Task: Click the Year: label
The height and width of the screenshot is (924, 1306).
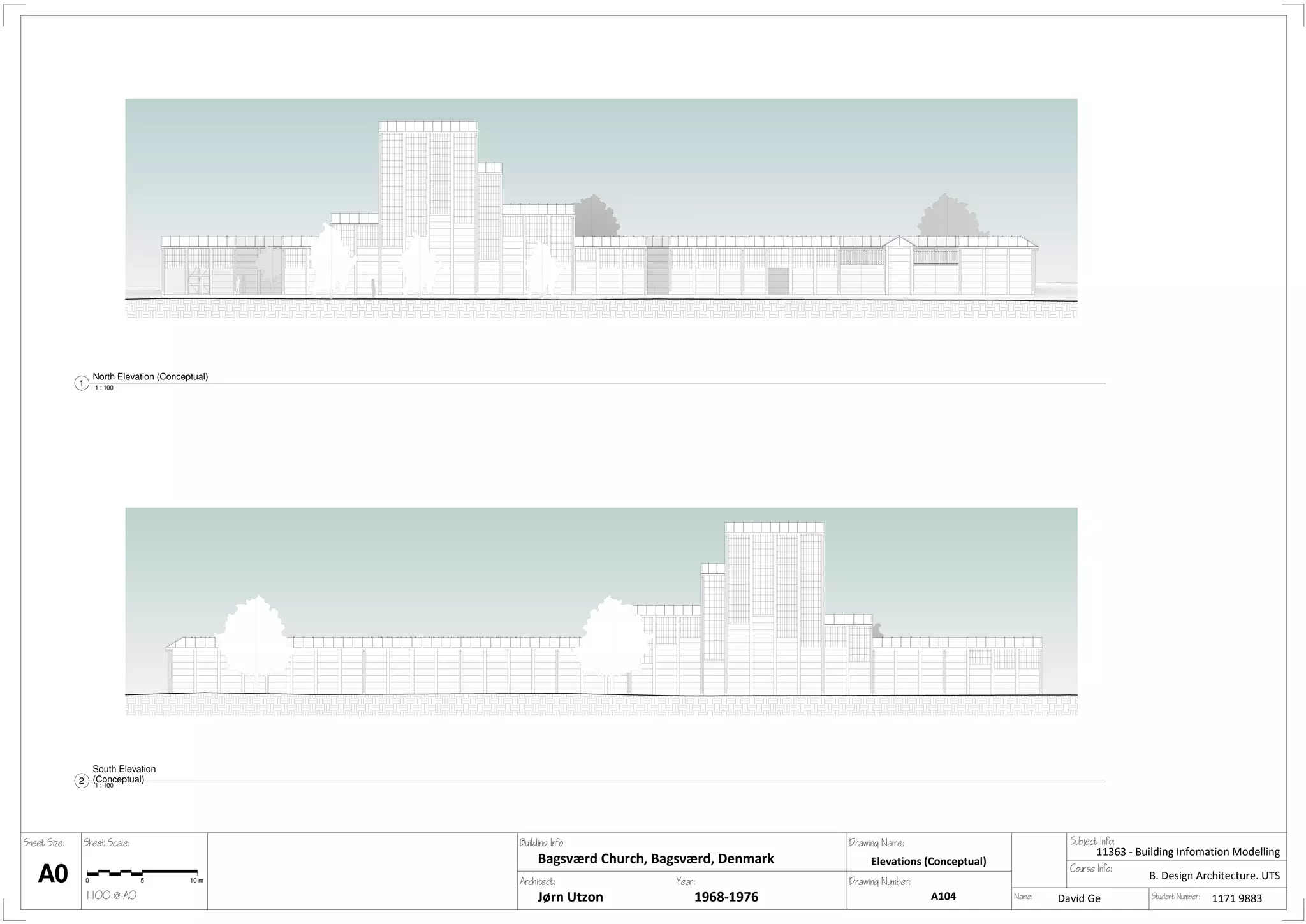Action: [x=686, y=882]
